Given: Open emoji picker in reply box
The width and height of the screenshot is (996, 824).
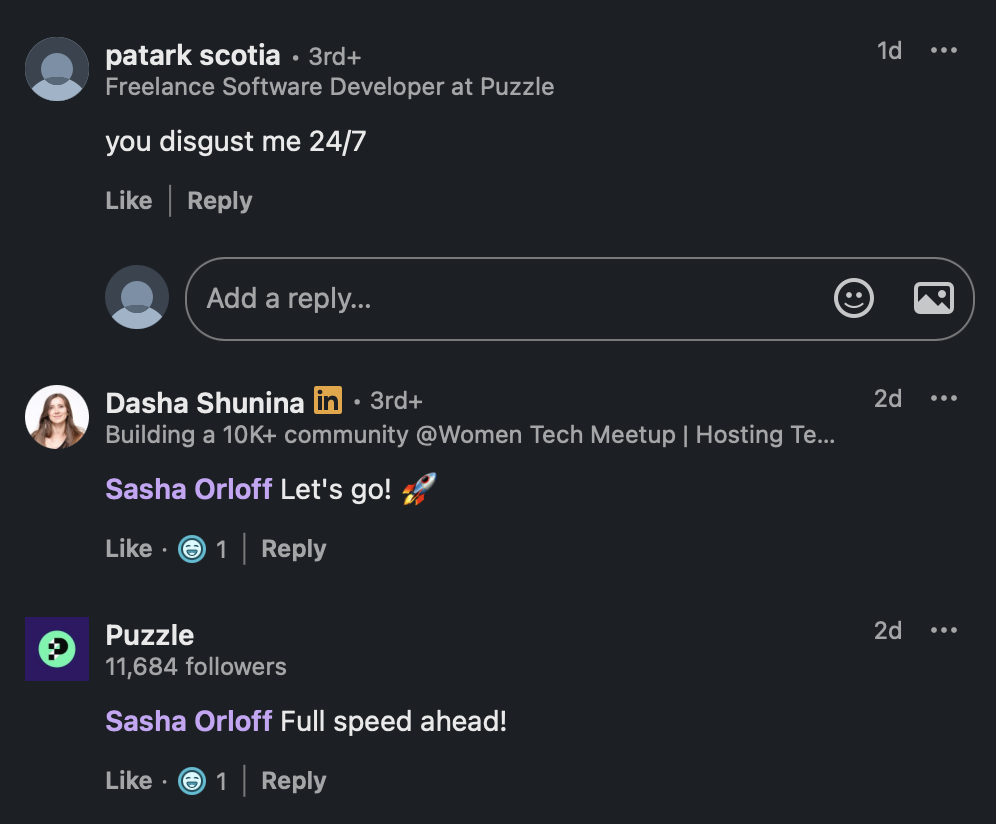Looking at the screenshot, I should [x=853, y=298].
